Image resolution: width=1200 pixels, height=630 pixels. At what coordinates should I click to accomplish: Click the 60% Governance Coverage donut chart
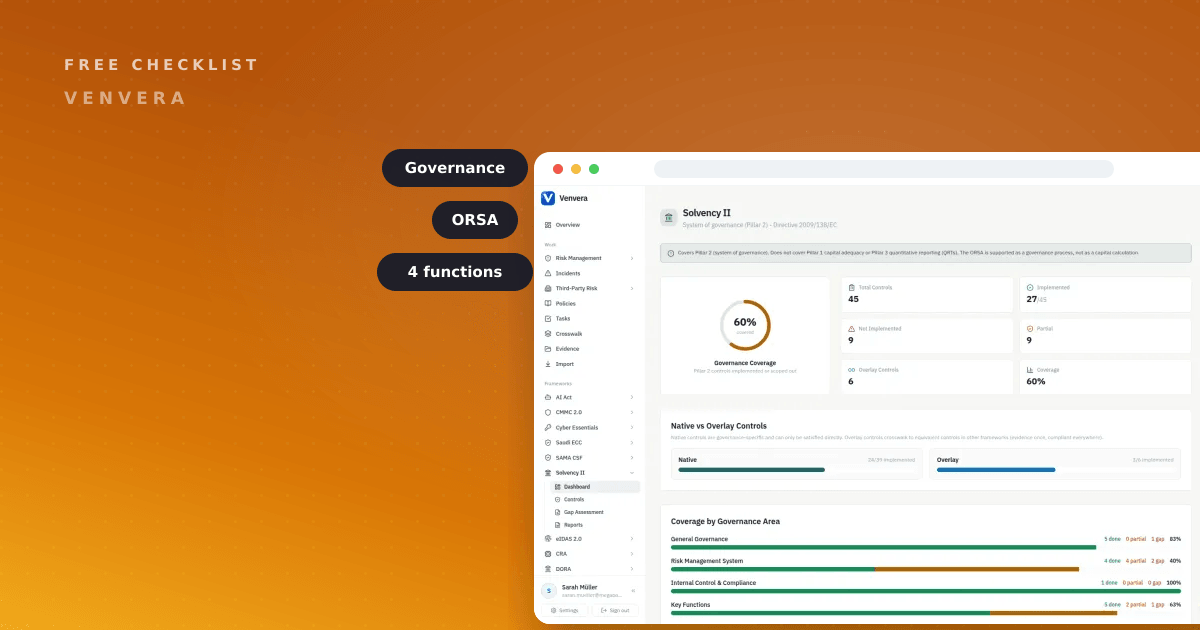(745, 325)
